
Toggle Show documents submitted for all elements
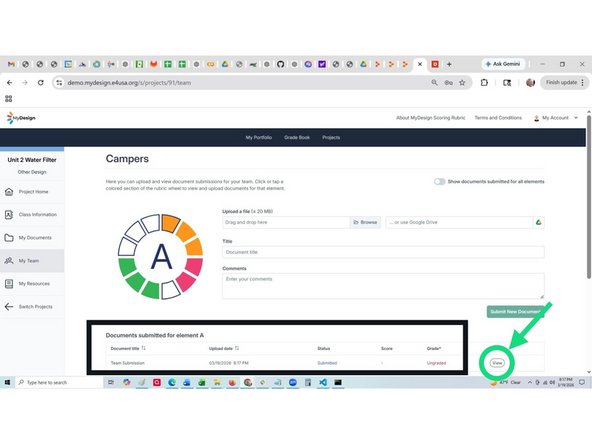(x=439, y=182)
